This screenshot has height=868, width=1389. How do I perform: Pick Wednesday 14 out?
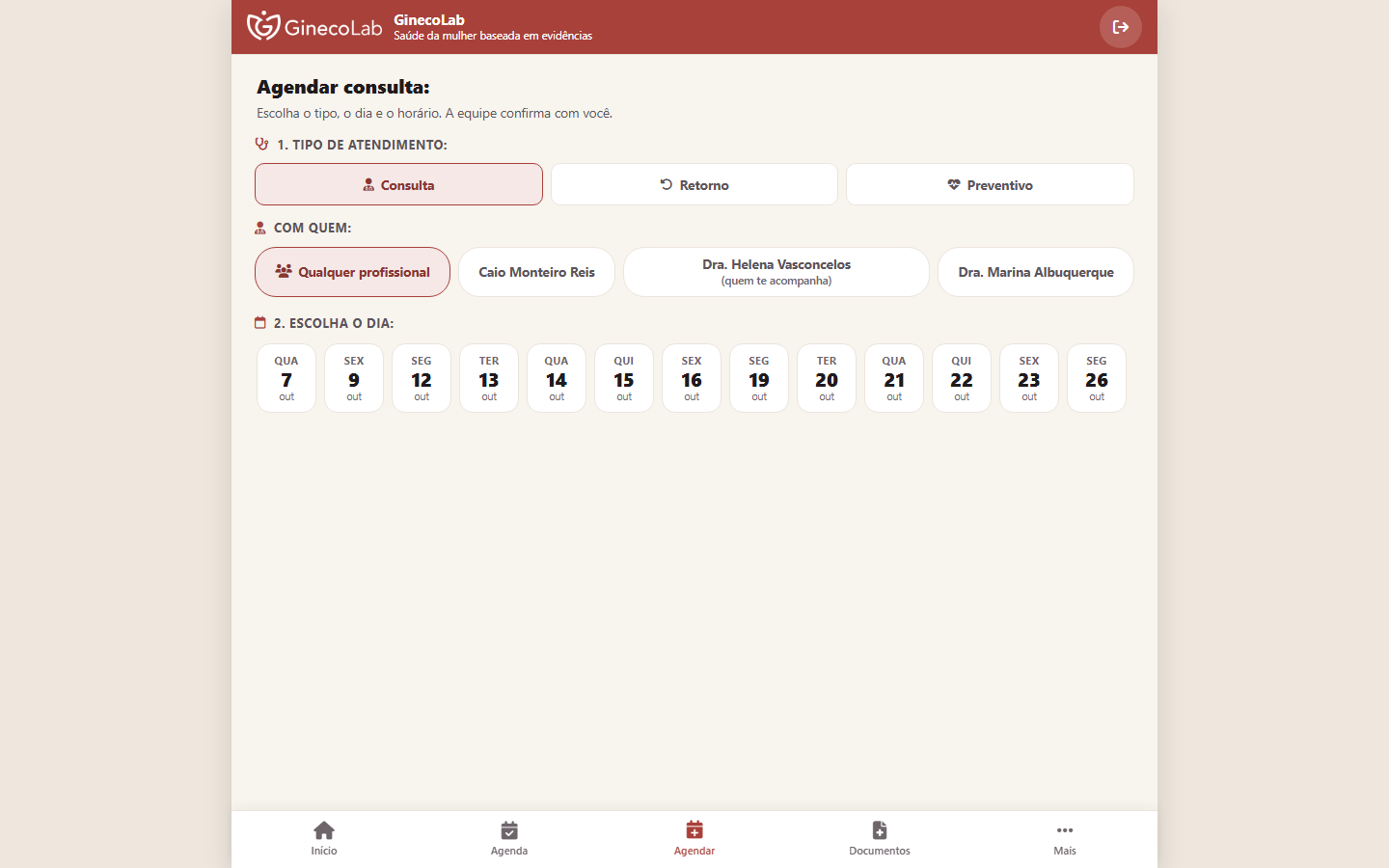click(557, 378)
